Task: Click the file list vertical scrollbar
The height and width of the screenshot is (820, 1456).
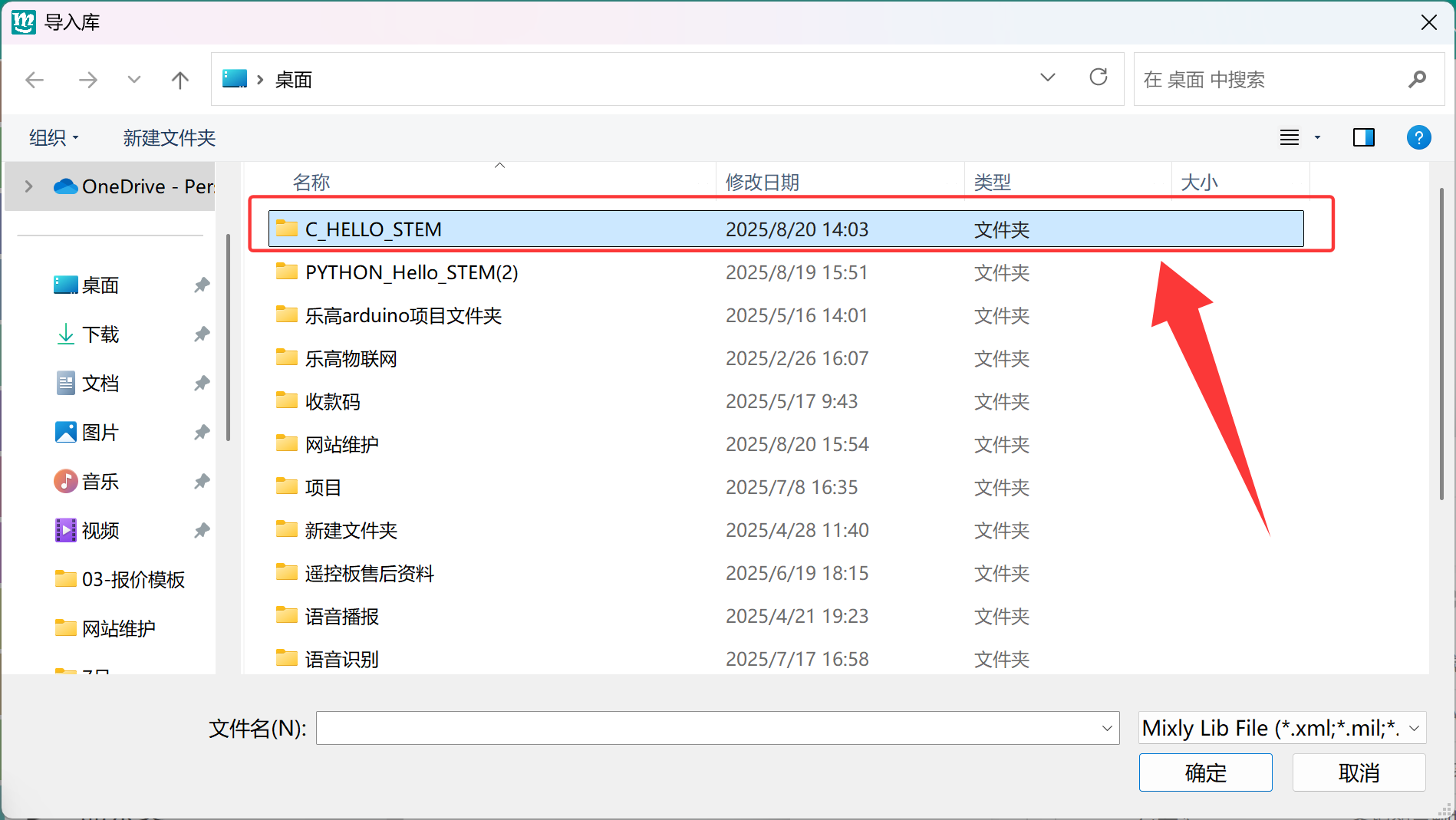Action: click(1441, 345)
